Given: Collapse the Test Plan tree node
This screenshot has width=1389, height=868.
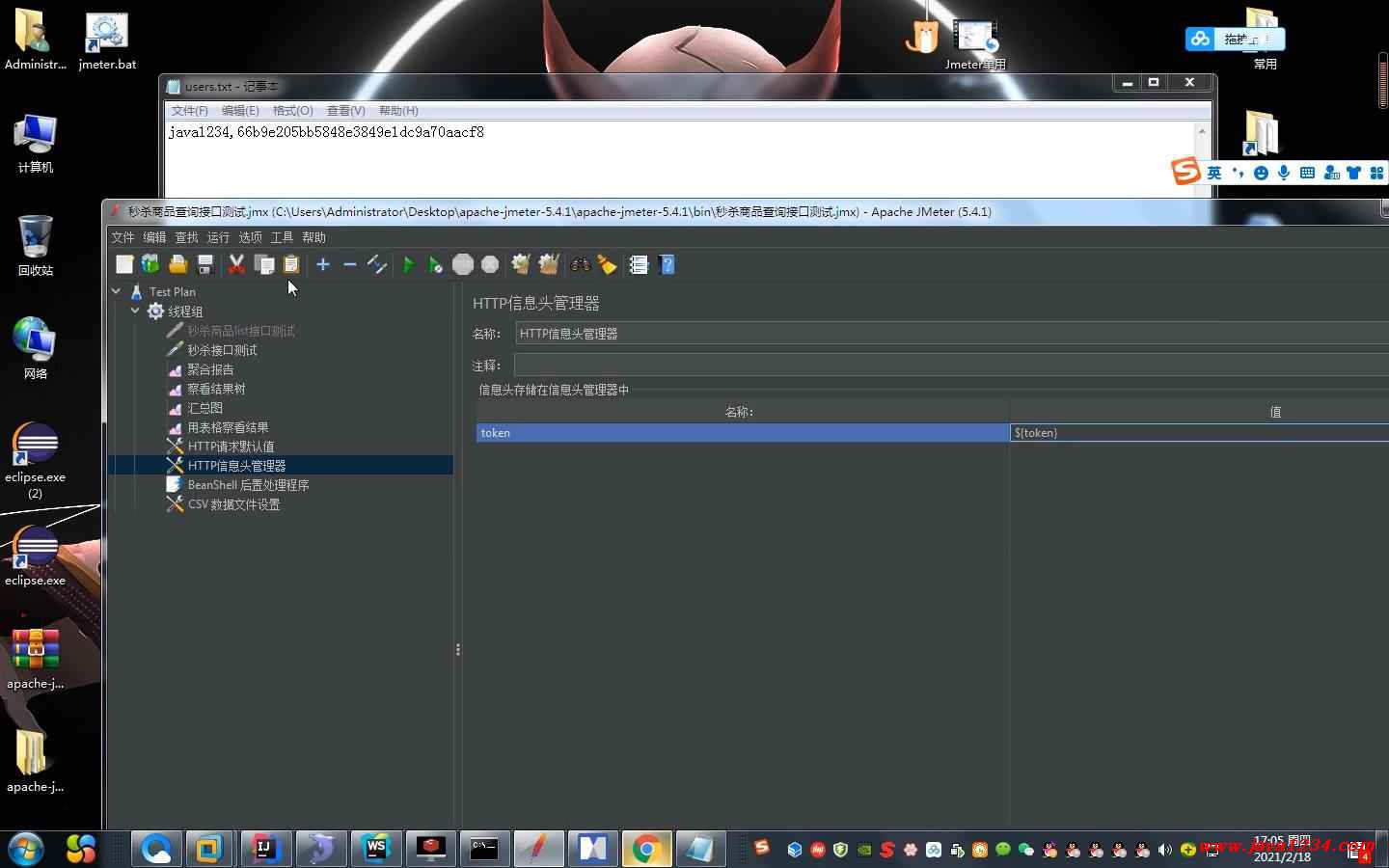Looking at the screenshot, I should (x=116, y=291).
